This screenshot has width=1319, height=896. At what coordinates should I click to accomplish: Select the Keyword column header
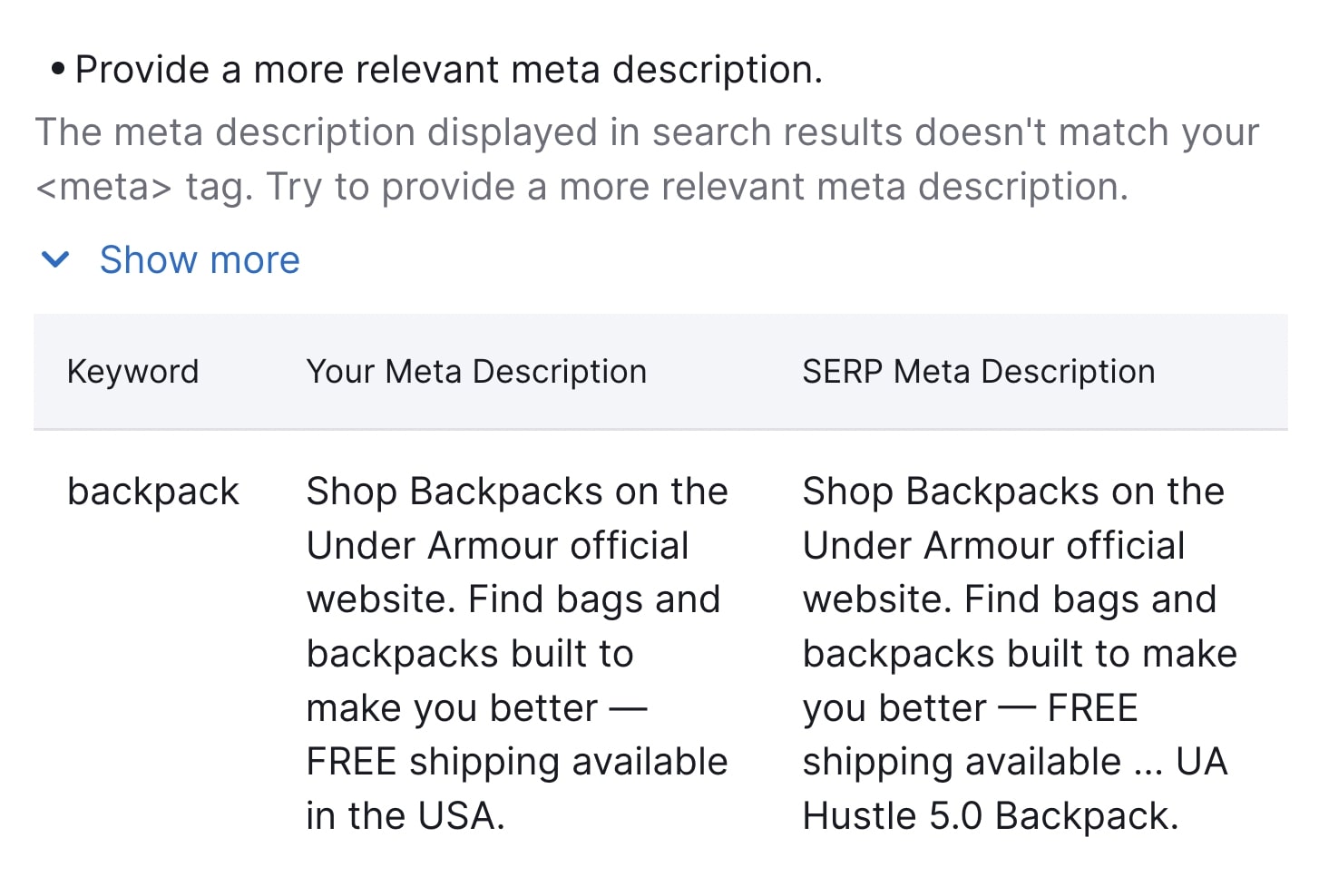pyautogui.click(x=132, y=371)
